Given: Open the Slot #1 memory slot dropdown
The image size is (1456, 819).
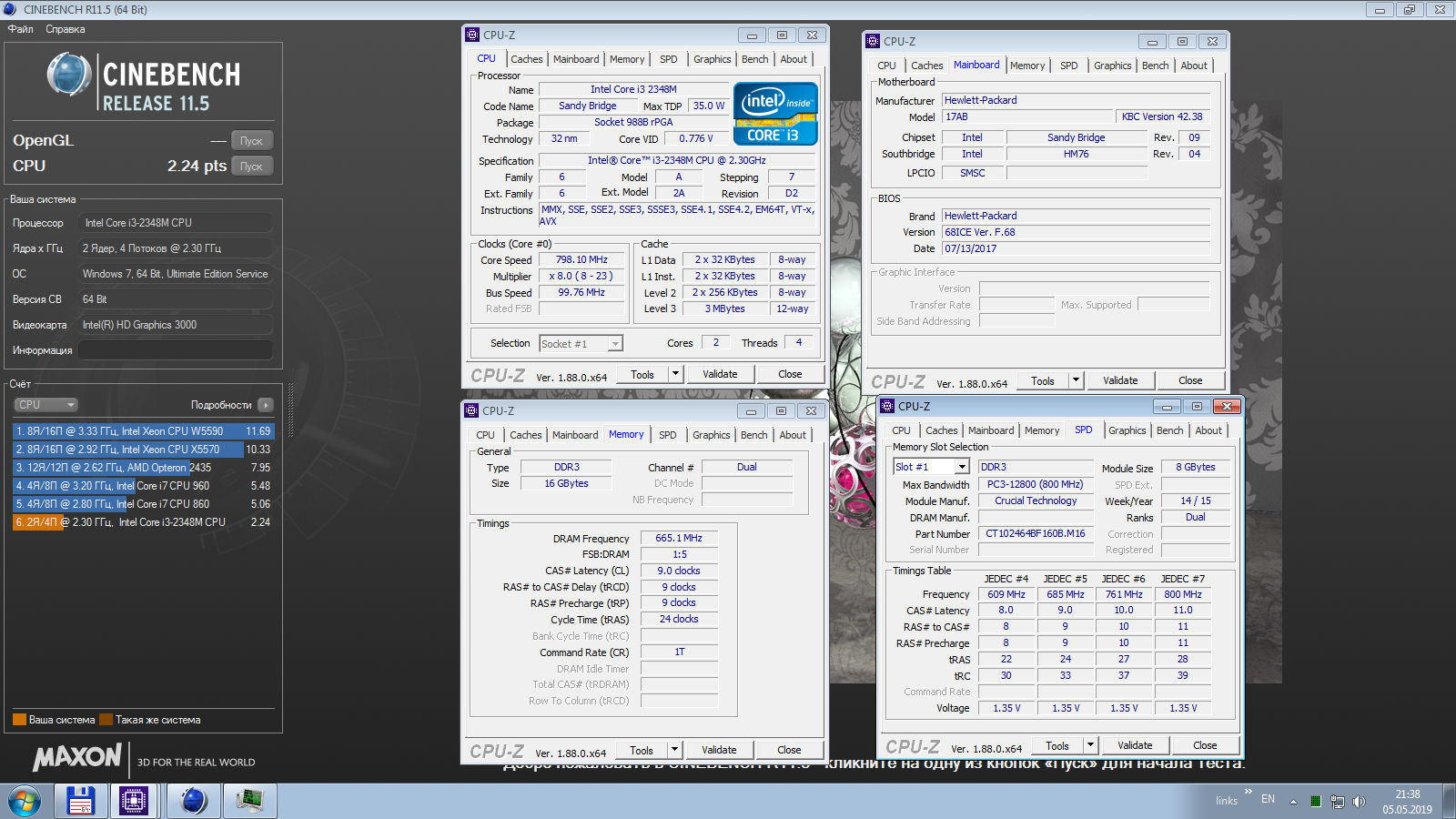Looking at the screenshot, I should click(x=931, y=467).
